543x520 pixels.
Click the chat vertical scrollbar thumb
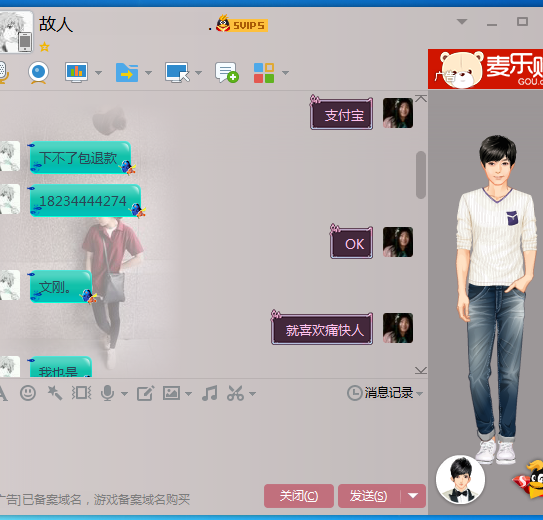tap(421, 175)
